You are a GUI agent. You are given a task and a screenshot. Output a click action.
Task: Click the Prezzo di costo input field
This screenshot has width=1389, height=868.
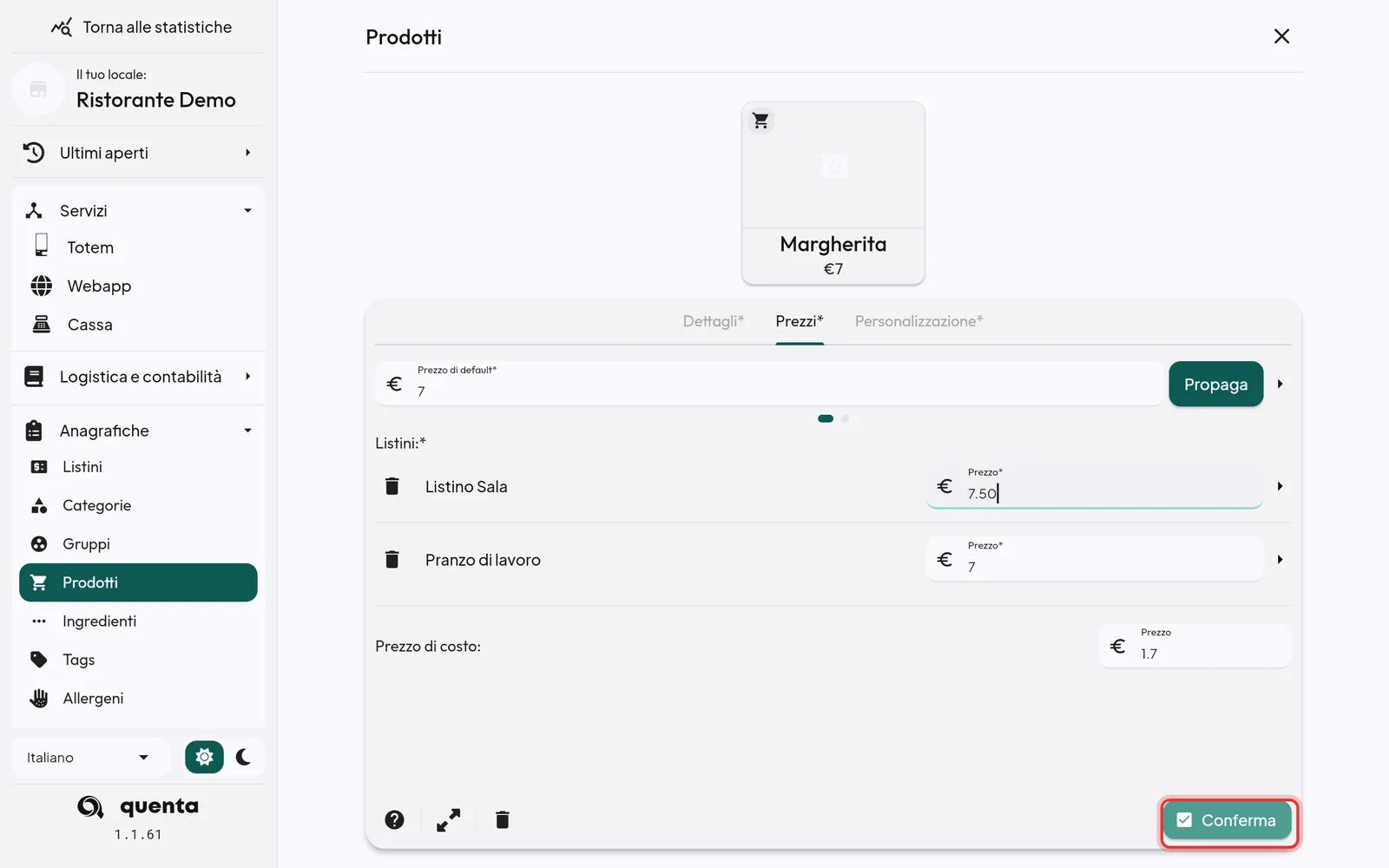[x=1195, y=646]
